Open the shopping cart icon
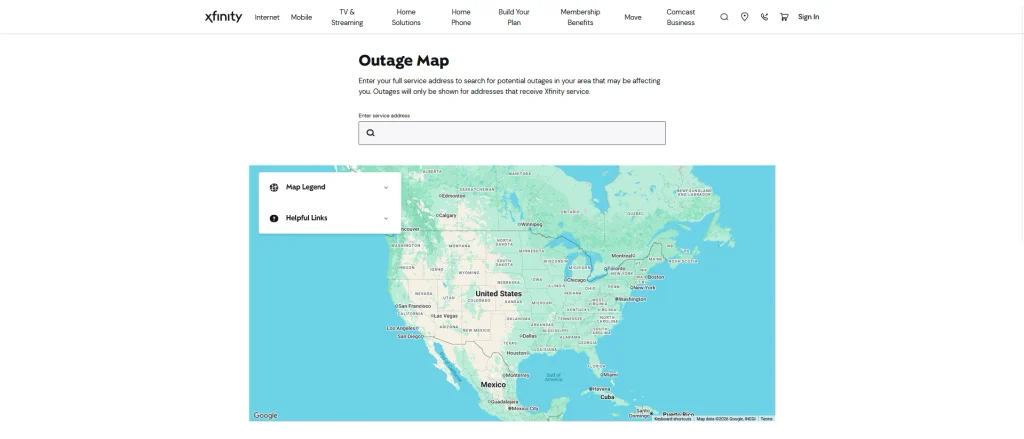The image size is (1024, 439). (x=784, y=17)
